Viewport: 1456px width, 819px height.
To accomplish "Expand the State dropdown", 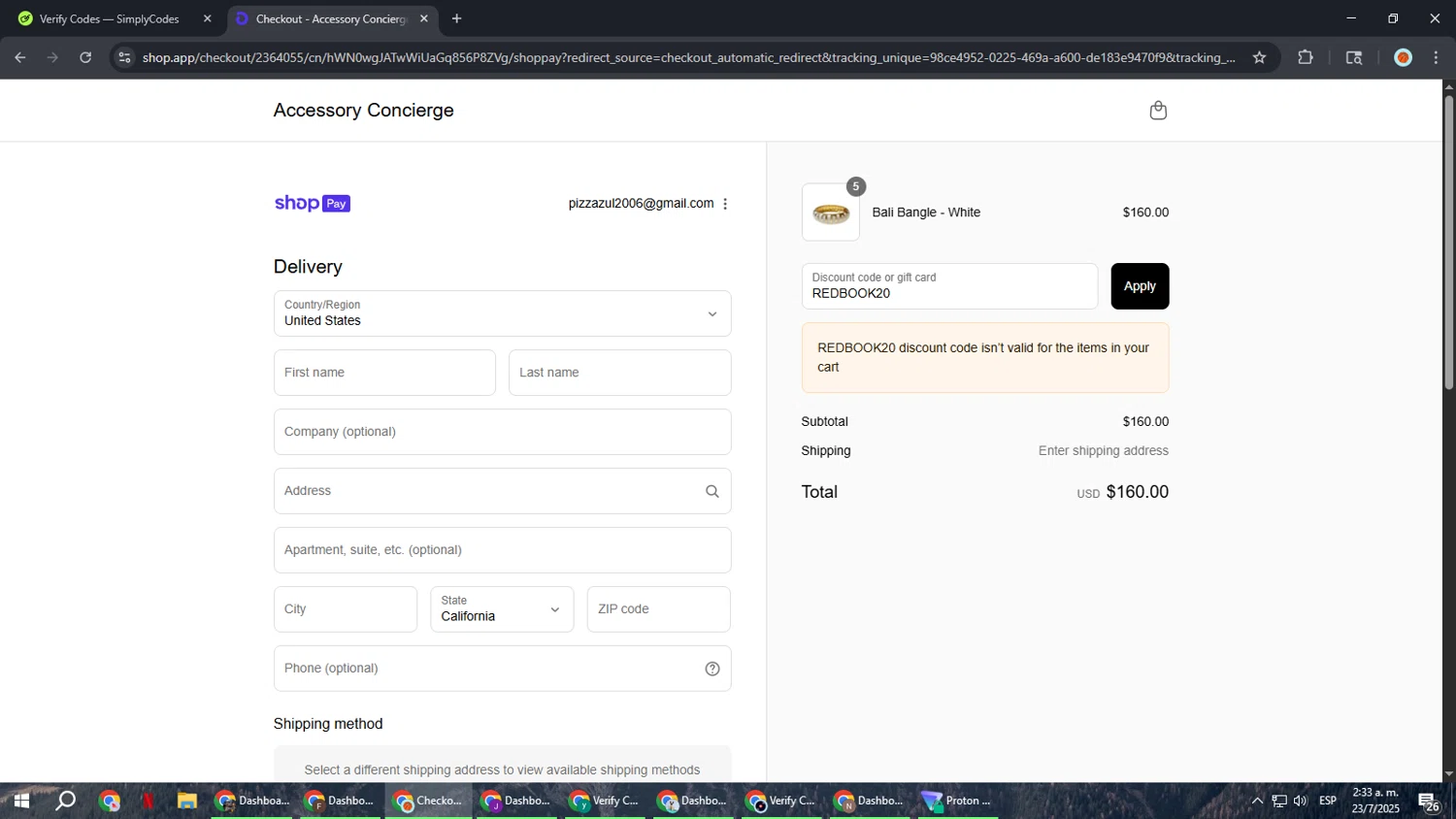I will 502,609.
